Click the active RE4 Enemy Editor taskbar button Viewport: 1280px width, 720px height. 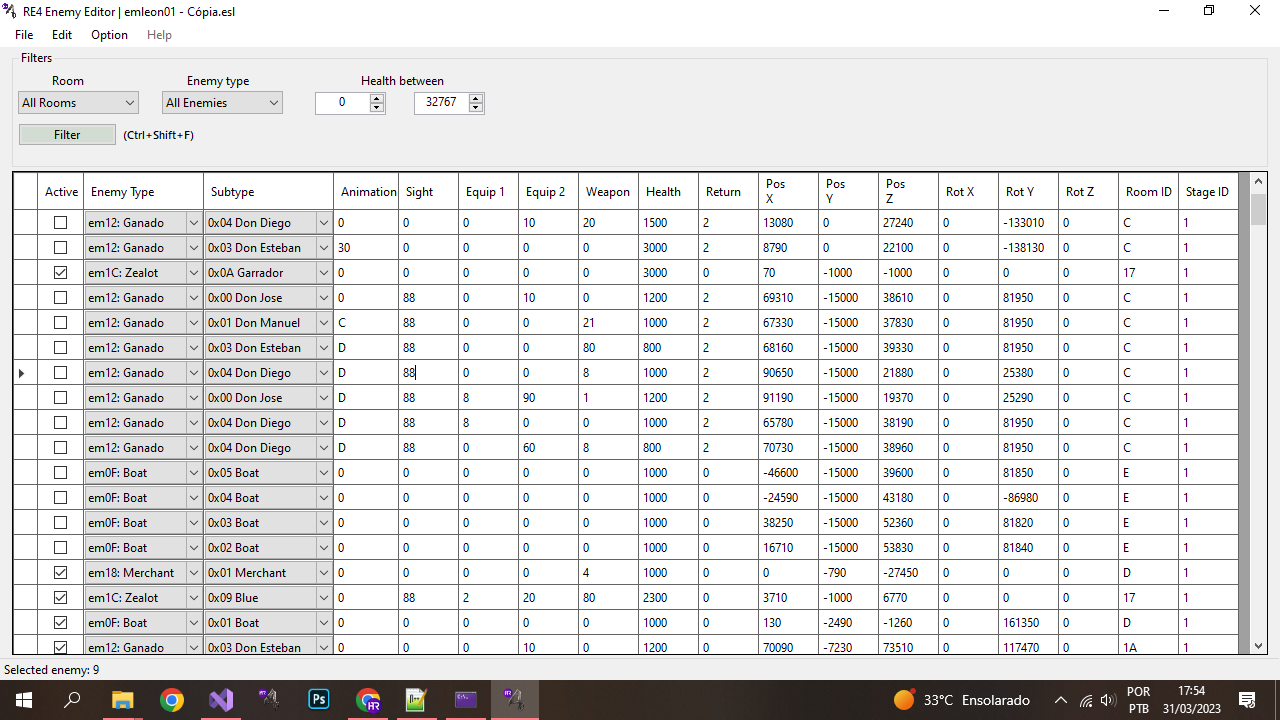tap(515, 700)
